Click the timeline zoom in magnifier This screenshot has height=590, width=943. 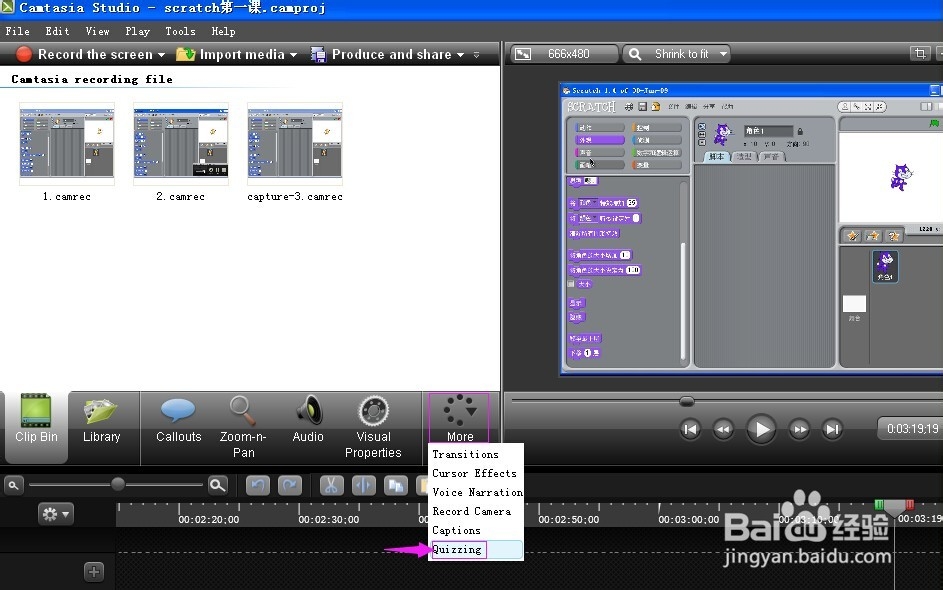[218, 485]
